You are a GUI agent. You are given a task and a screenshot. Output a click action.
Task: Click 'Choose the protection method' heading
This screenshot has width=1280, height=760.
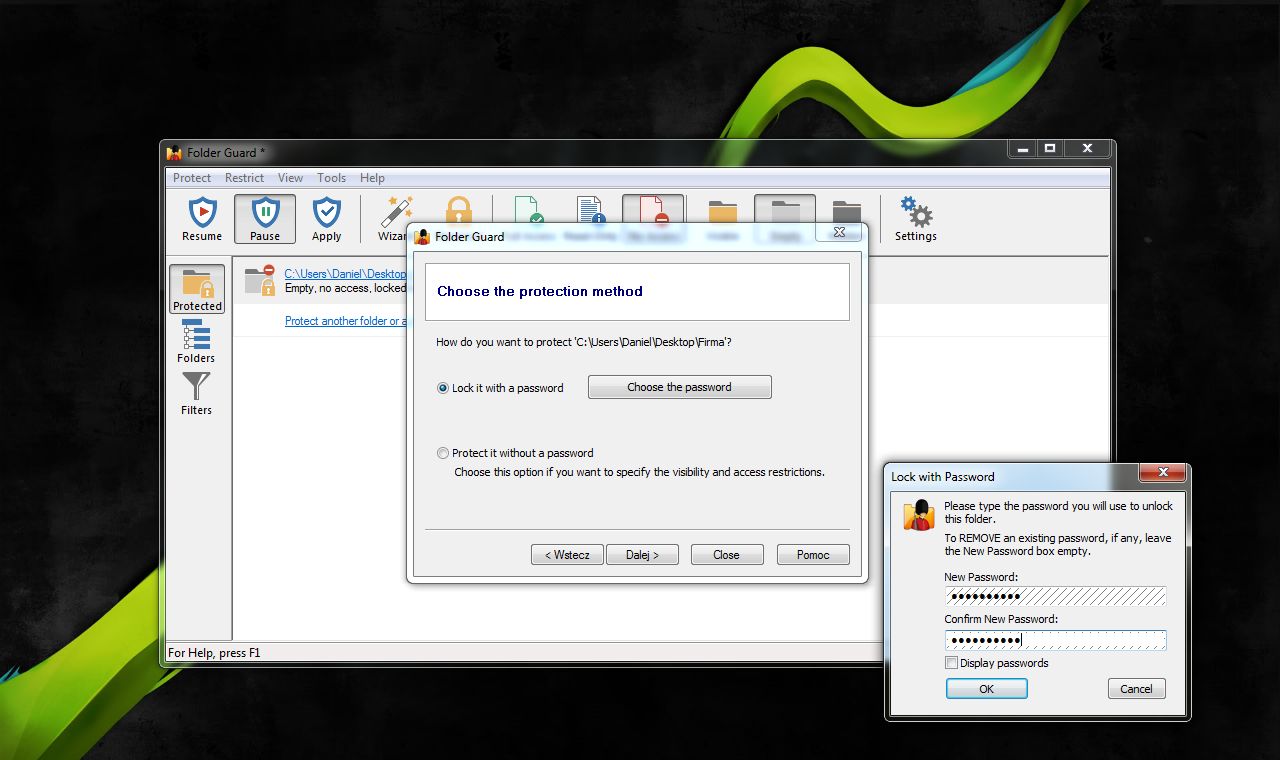(x=540, y=291)
